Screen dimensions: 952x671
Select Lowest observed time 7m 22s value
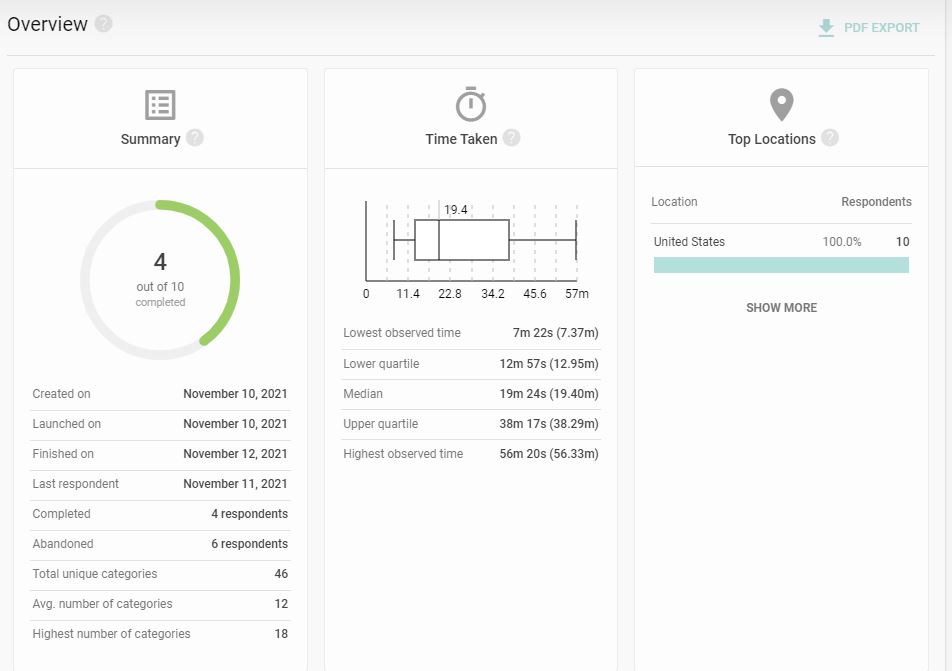(x=556, y=333)
